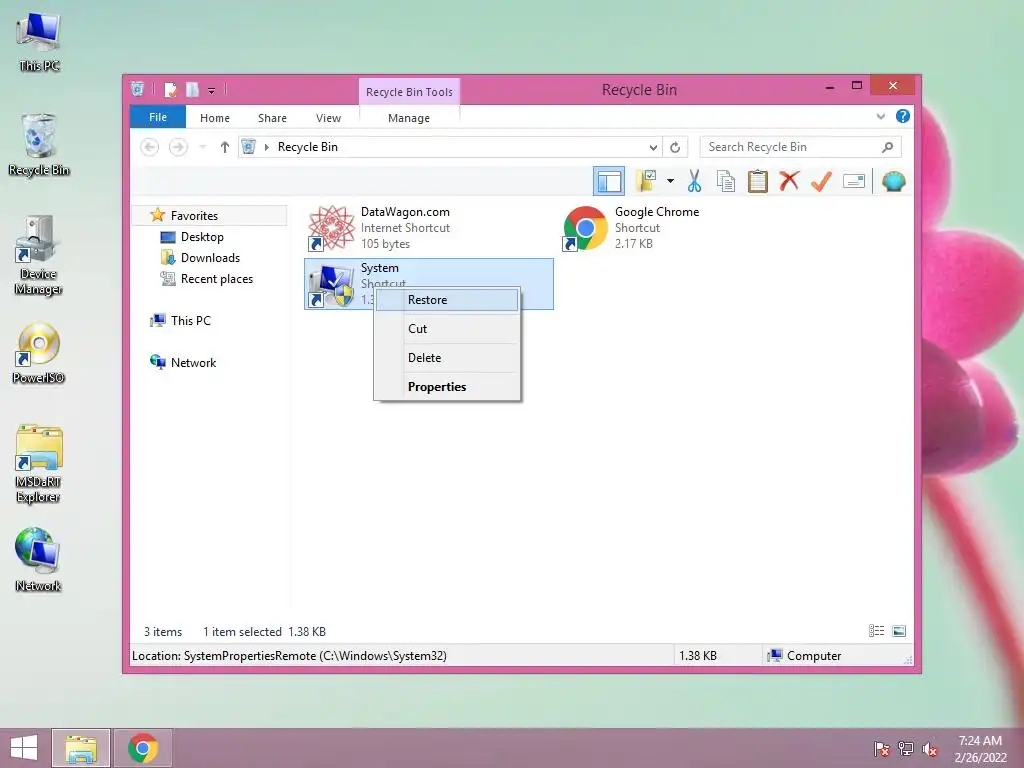Click the network tray icon

pyautogui.click(x=906, y=749)
